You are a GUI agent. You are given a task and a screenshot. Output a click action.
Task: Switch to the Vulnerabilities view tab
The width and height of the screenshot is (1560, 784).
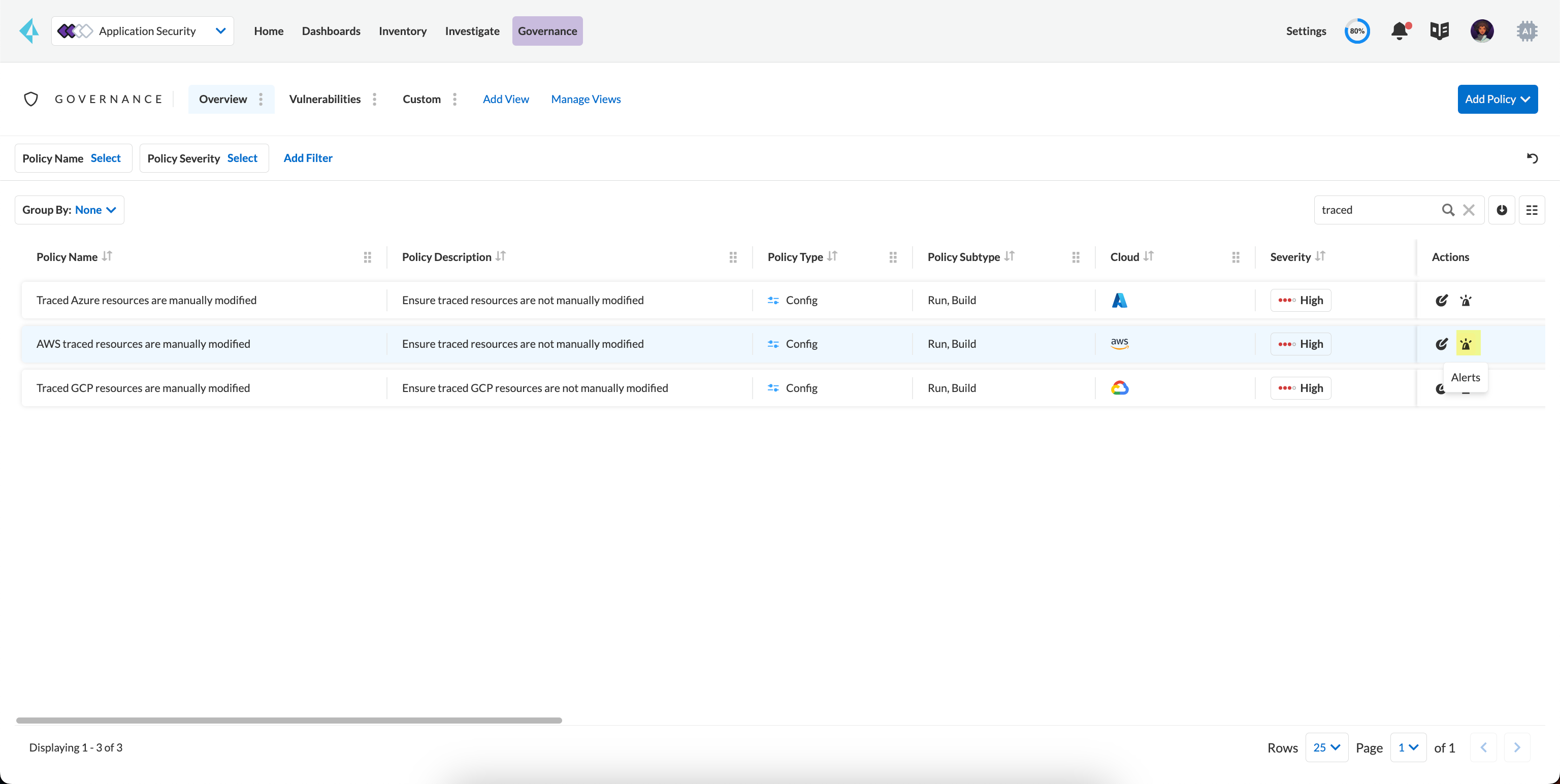(x=324, y=100)
